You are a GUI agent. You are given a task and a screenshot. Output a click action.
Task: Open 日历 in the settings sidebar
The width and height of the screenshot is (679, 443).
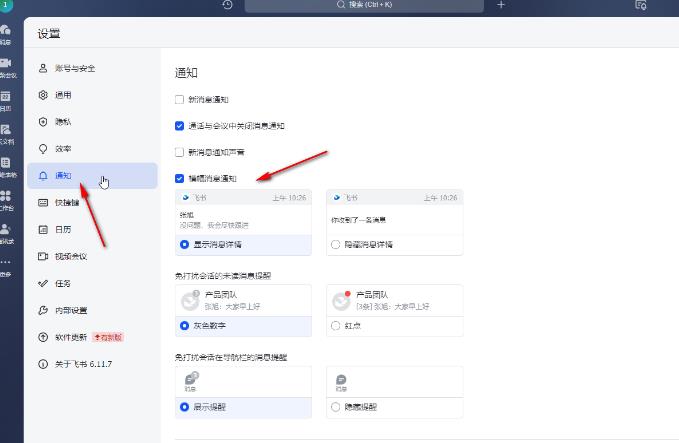click(x=92, y=230)
